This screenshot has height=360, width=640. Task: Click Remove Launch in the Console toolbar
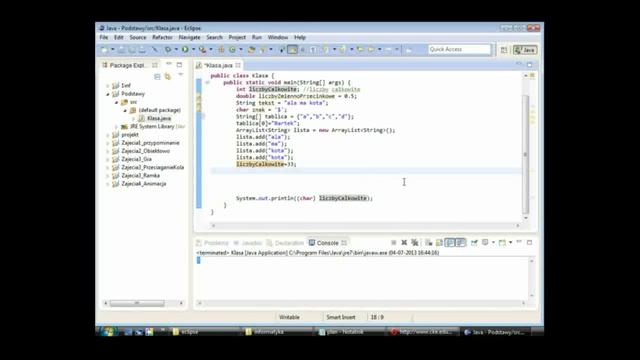pos(404,242)
